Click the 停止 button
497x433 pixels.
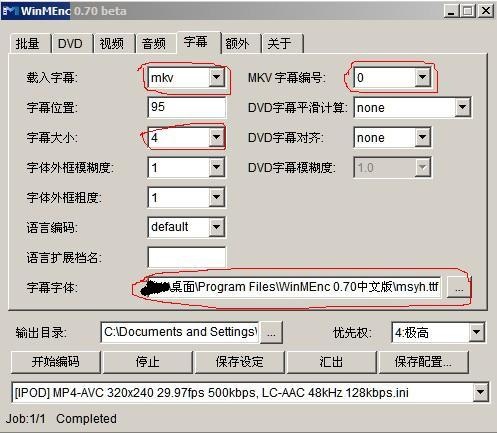click(148, 362)
